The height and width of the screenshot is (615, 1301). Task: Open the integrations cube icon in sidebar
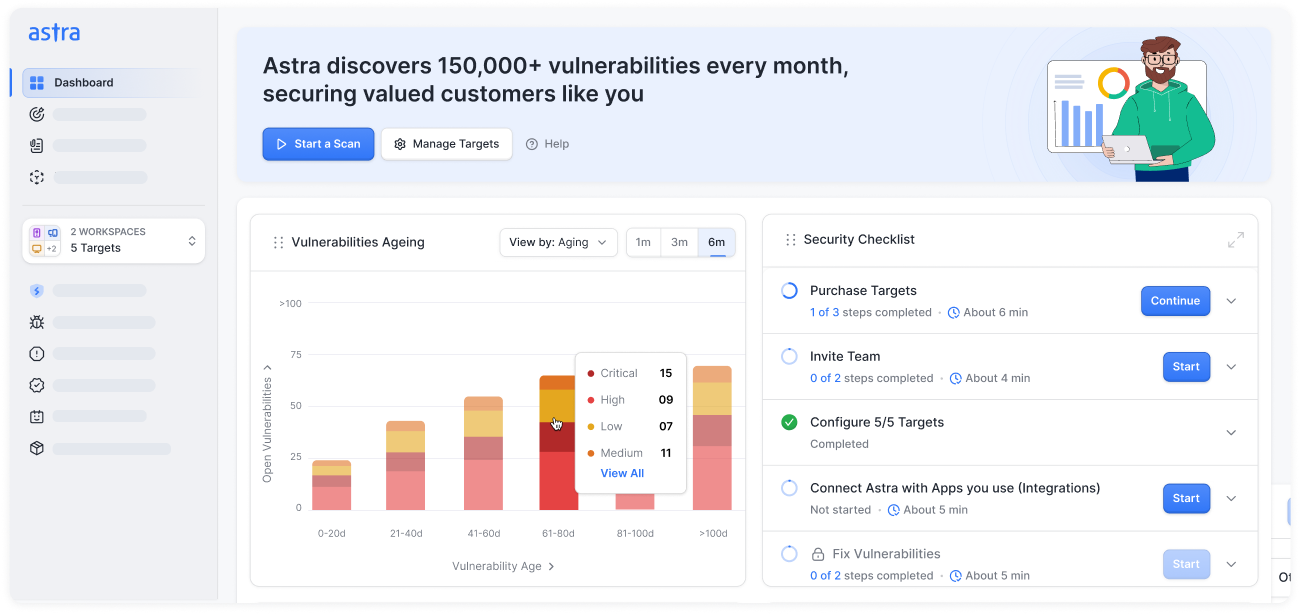point(37,448)
